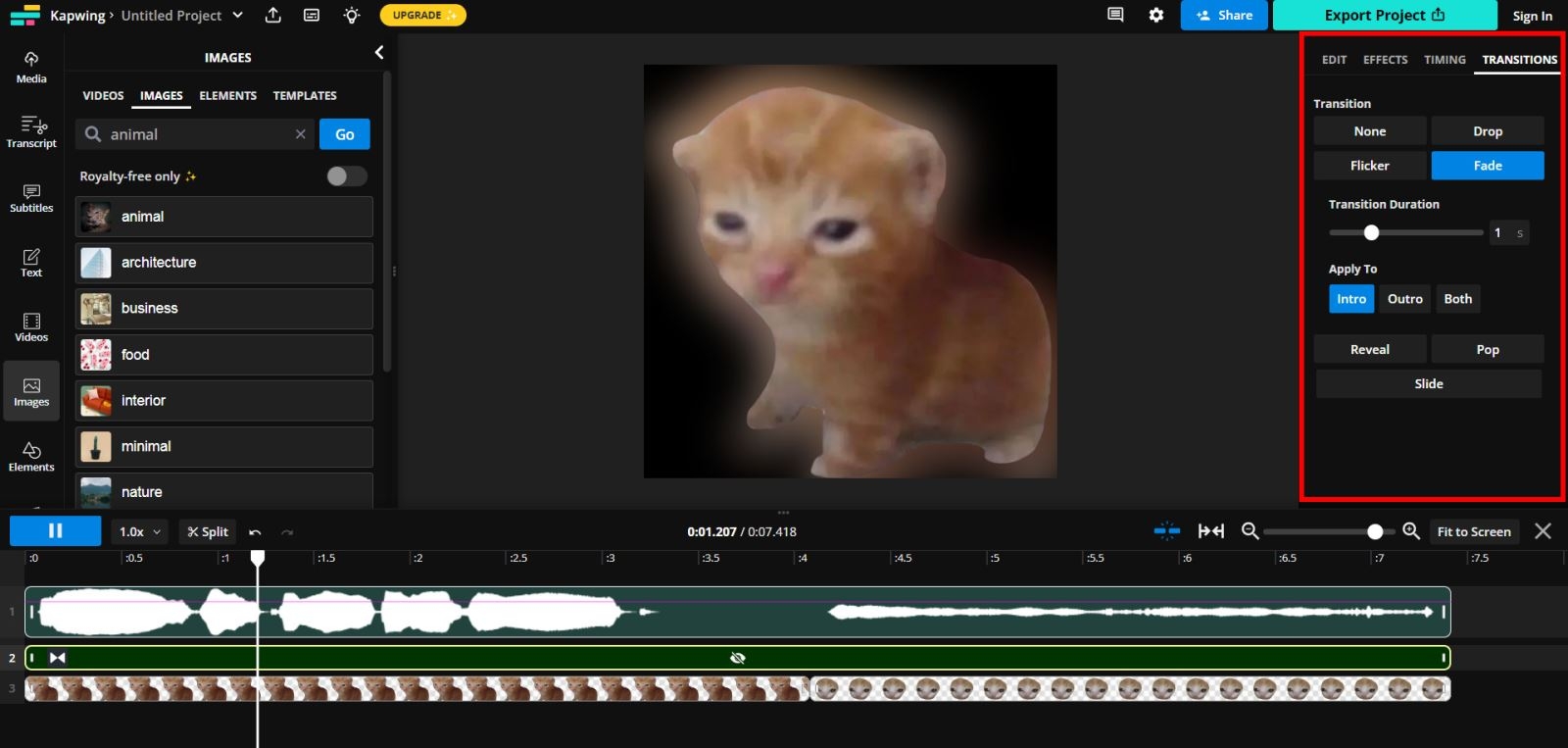Click the captions card icon in header
1568x748 pixels.
(312, 15)
